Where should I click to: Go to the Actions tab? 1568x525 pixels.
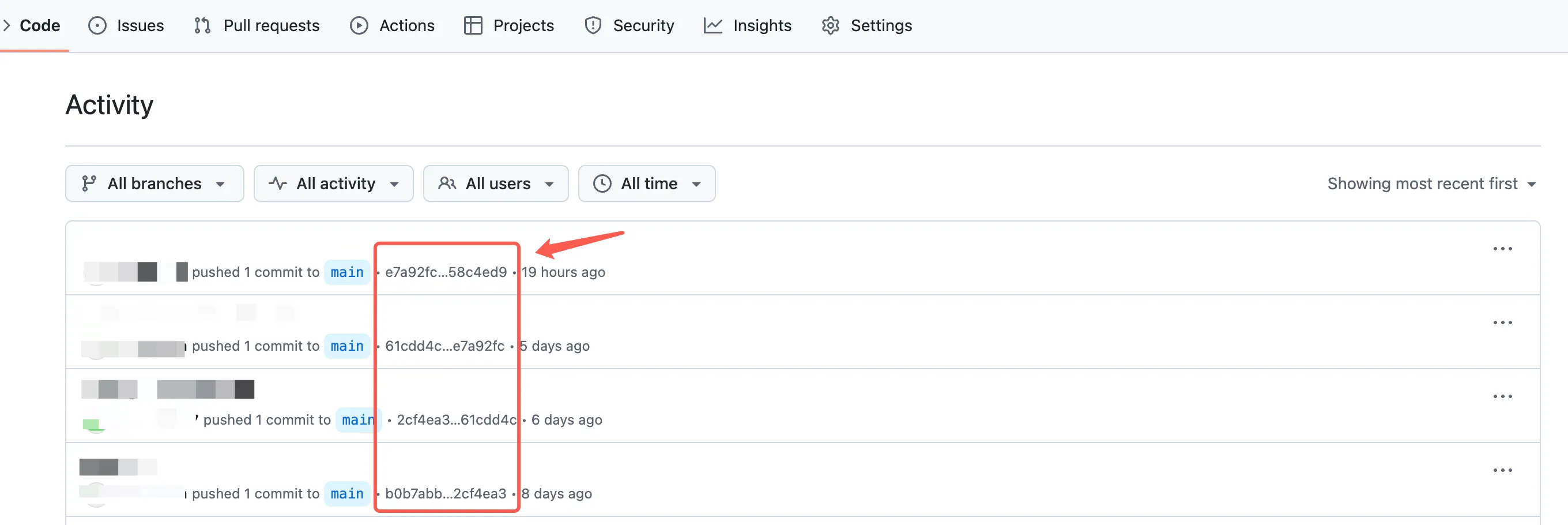392,25
